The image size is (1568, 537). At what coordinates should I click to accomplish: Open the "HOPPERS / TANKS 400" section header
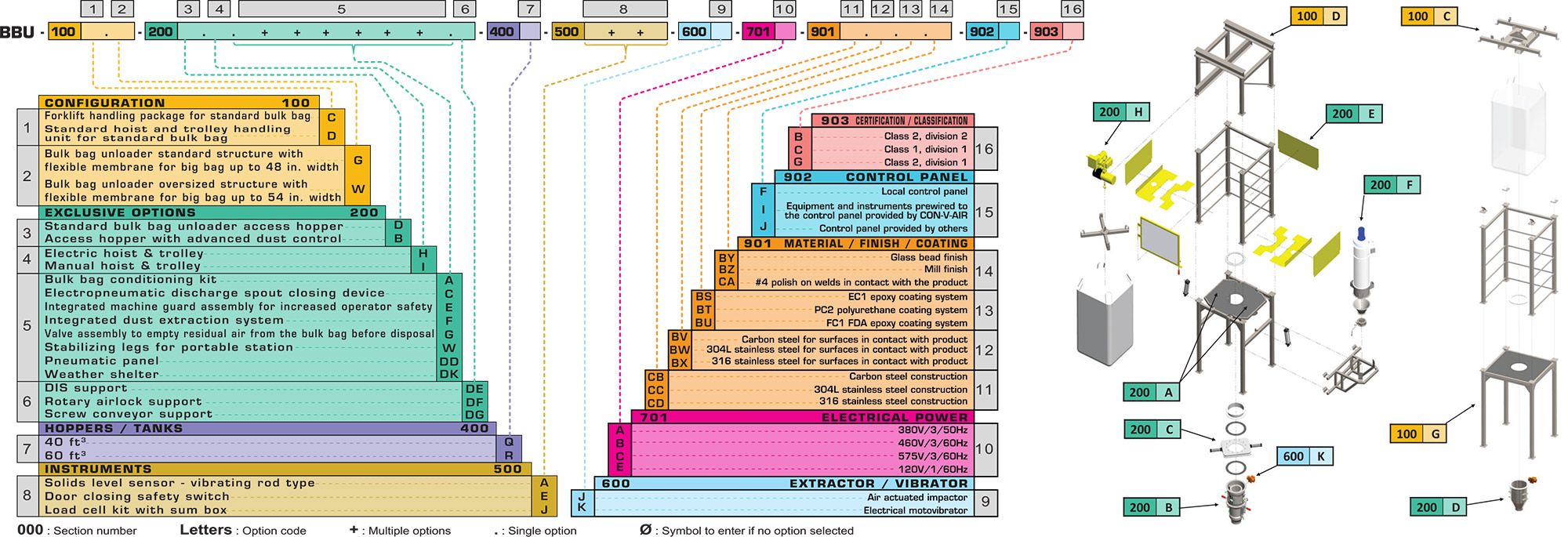click(267, 428)
